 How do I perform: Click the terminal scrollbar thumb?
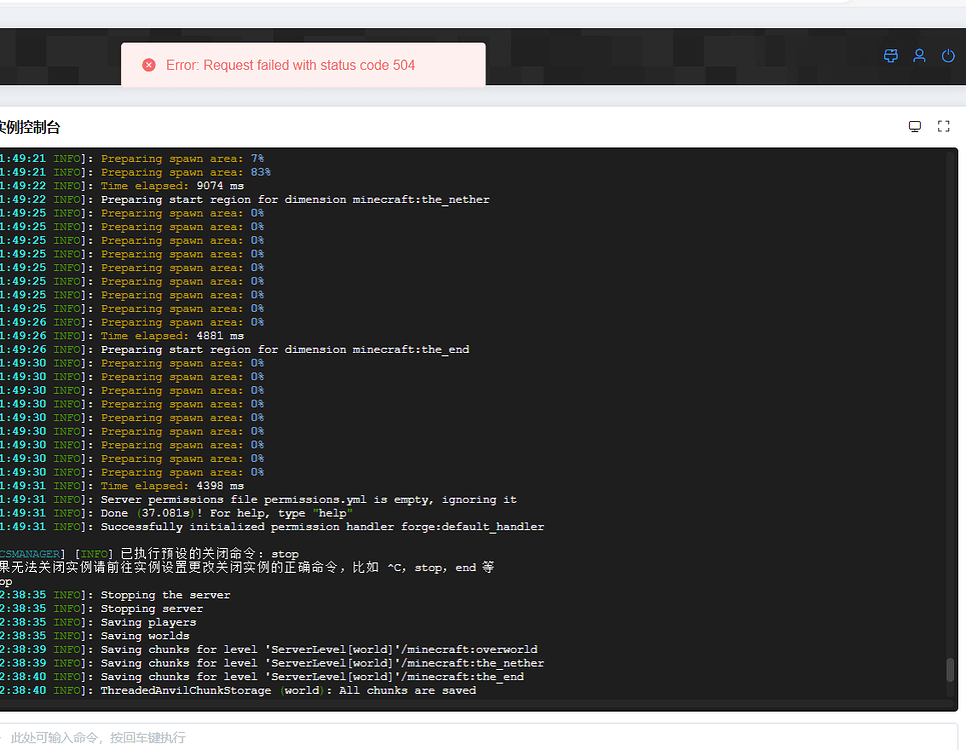pyautogui.click(x=950, y=670)
